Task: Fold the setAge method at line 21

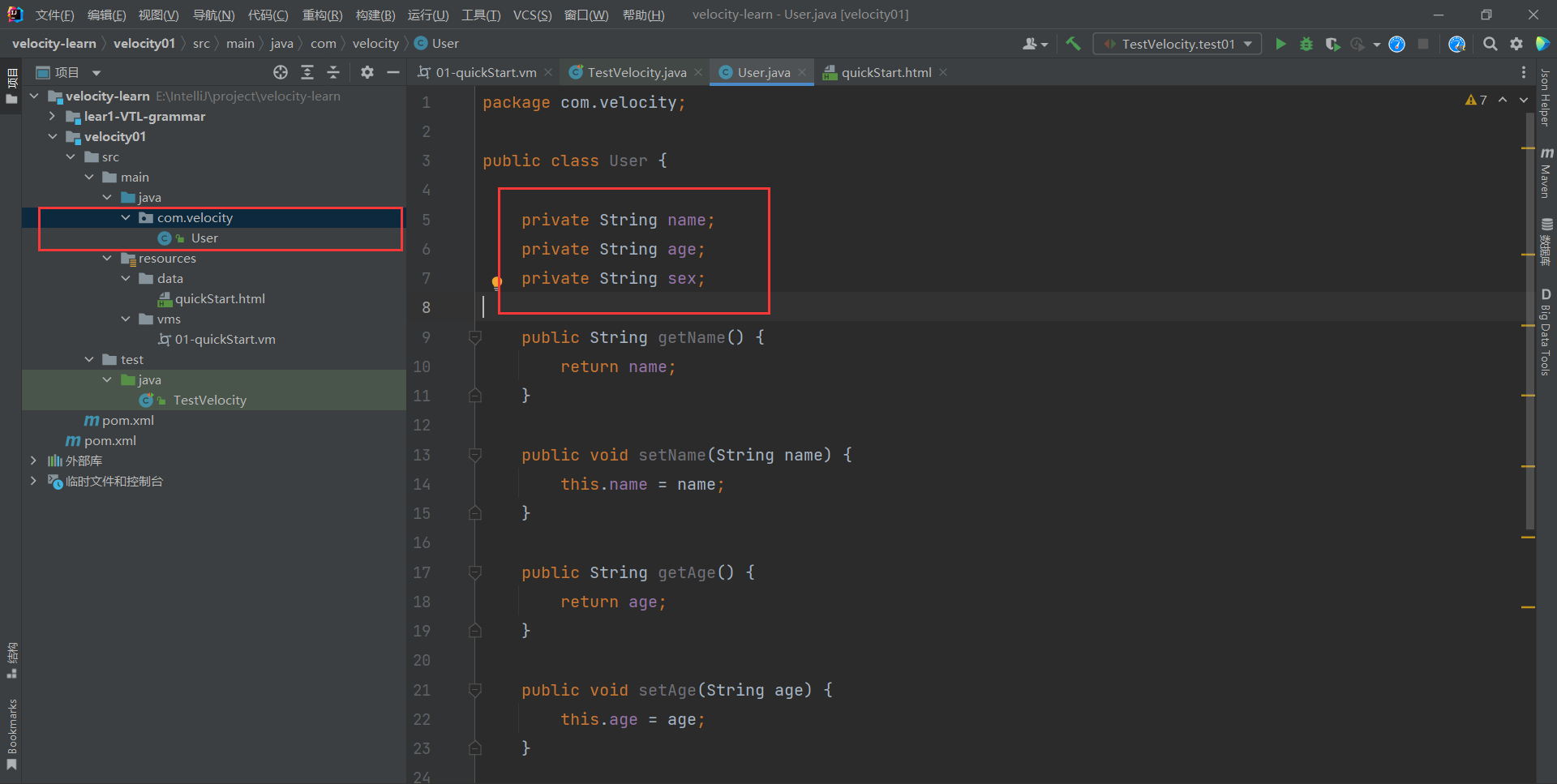Action: [x=475, y=690]
